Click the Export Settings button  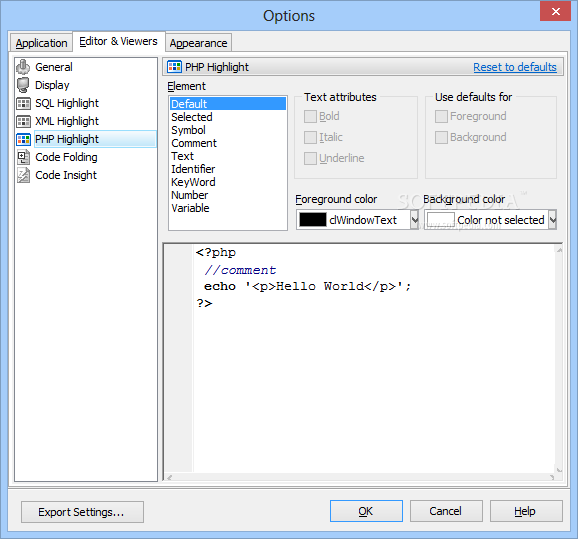point(82,512)
